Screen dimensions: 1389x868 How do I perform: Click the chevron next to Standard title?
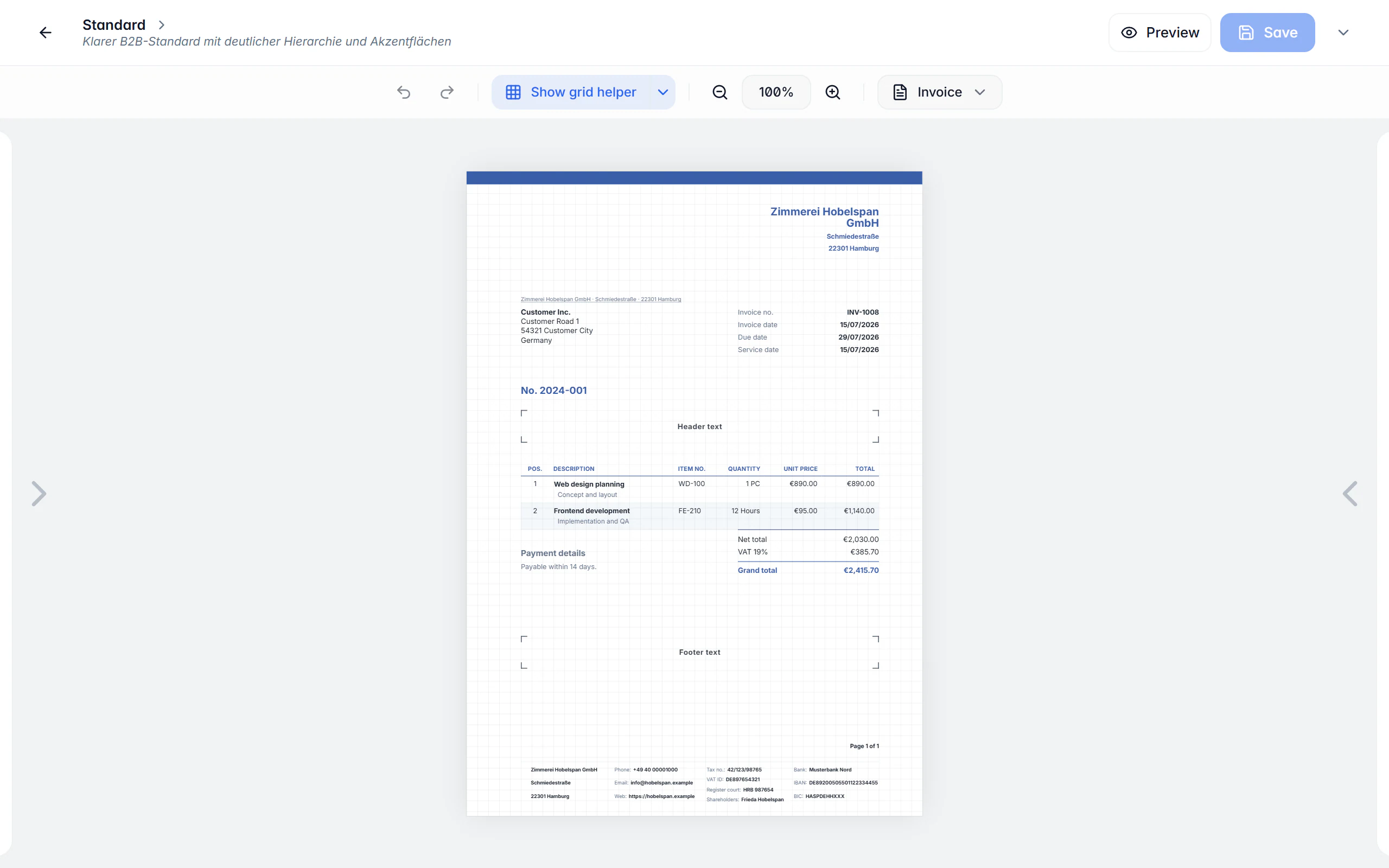point(161,25)
